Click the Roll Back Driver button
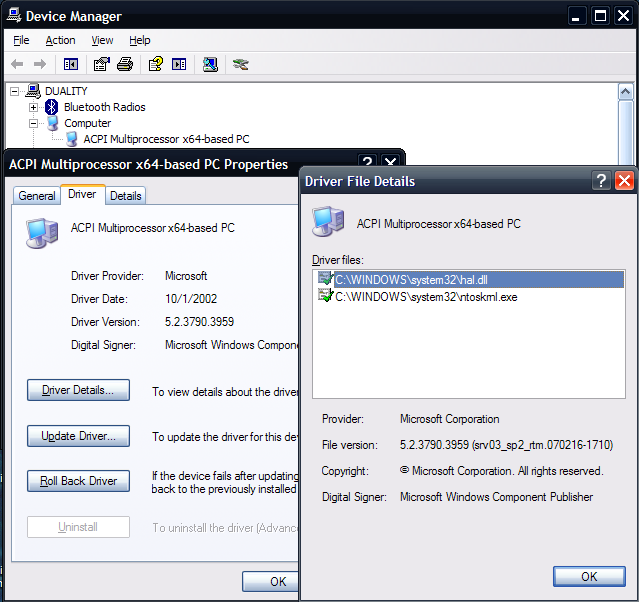639x602 pixels. (78, 481)
